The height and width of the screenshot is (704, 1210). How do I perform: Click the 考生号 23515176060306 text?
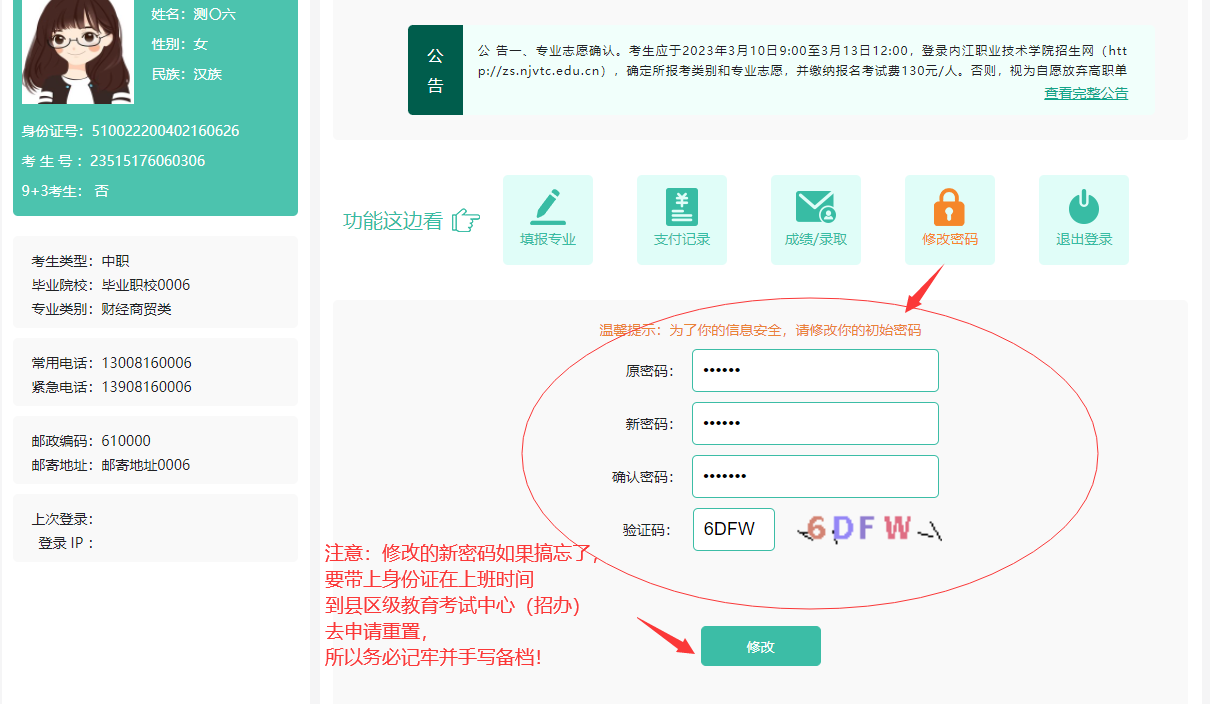pos(147,161)
